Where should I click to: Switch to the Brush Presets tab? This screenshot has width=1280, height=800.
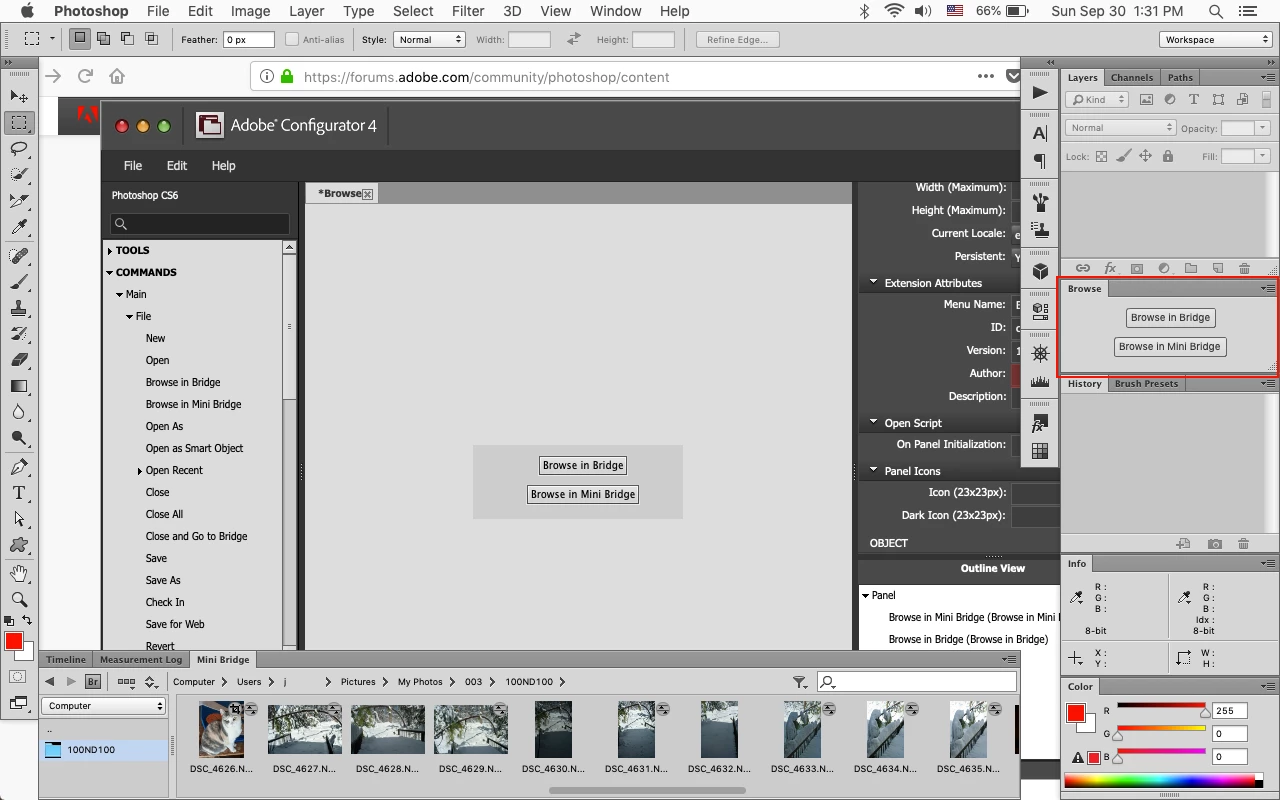(1146, 384)
